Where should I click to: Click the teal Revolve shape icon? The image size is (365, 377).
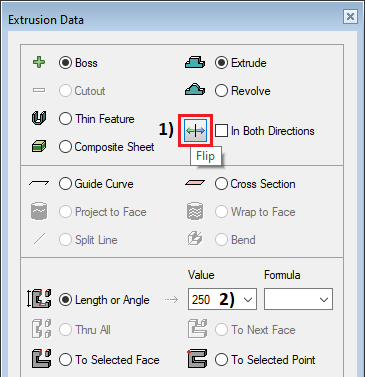(x=195, y=90)
